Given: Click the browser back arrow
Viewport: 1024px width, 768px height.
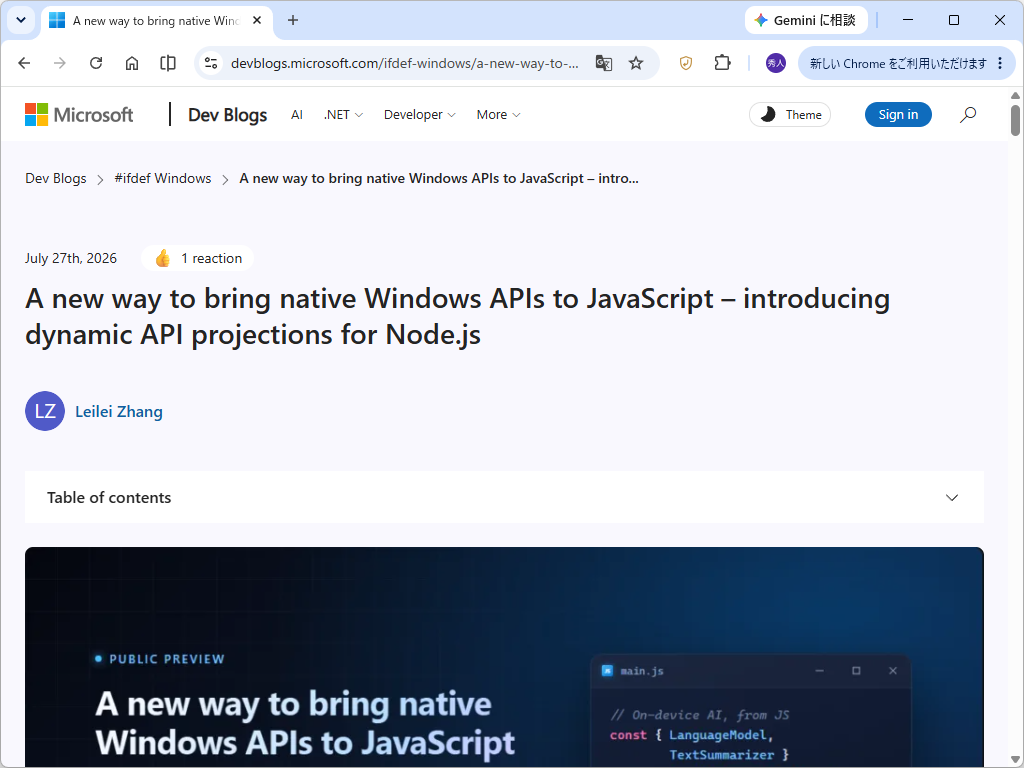Looking at the screenshot, I should [24, 63].
